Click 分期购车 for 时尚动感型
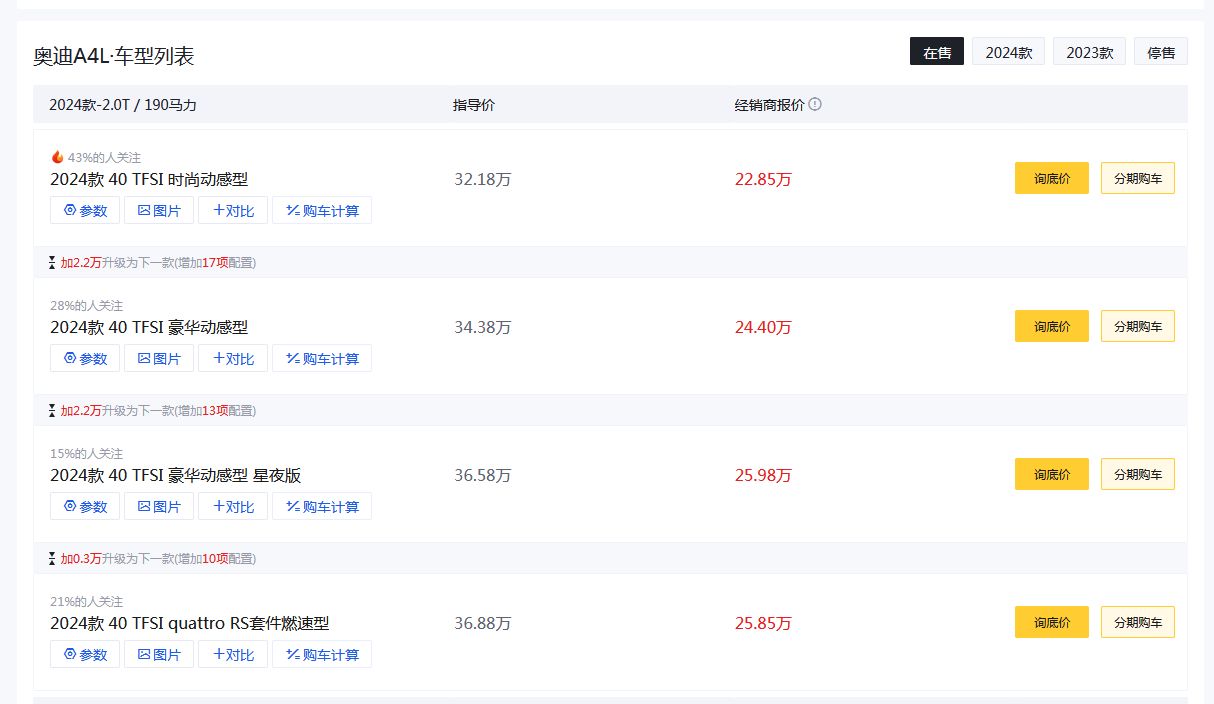This screenshot has height=704, width=1214. [1138, 178]
